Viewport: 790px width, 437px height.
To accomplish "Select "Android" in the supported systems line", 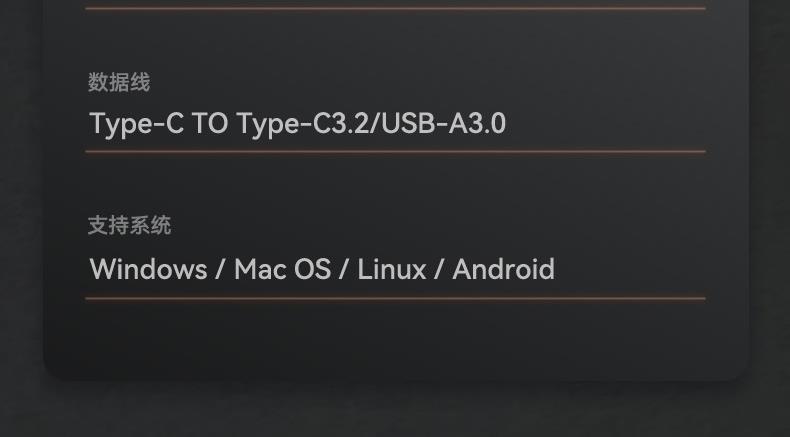I will (x=503, y=269).
